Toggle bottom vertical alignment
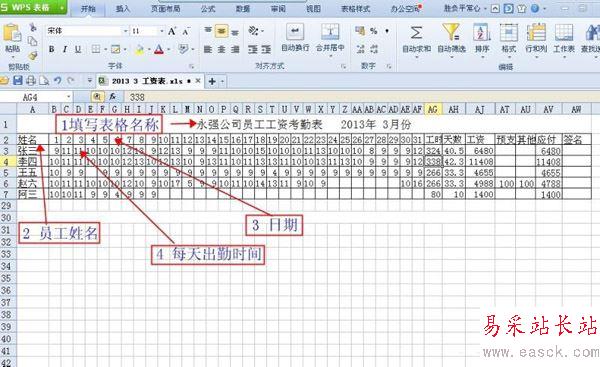600x367 pixels. [x=235, y=32]
